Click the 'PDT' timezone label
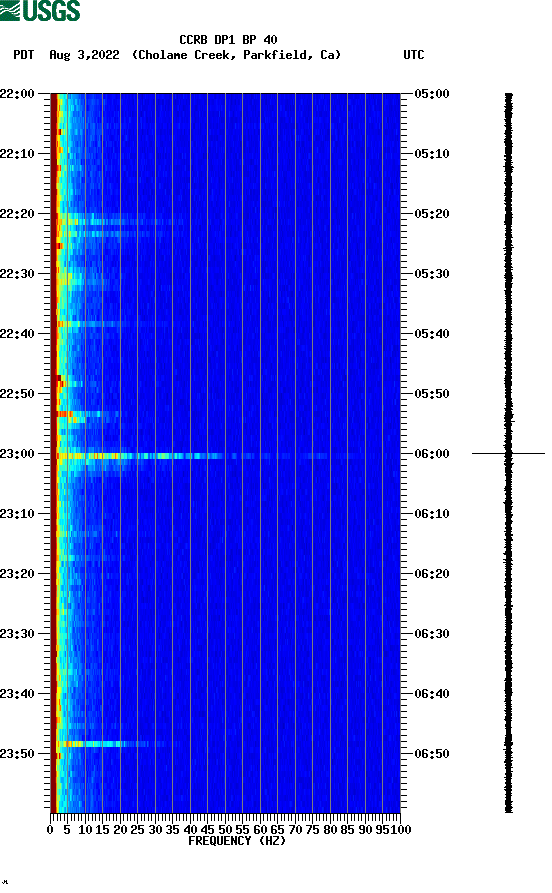Viewport: 552px width, 893px height. [23, 55]
